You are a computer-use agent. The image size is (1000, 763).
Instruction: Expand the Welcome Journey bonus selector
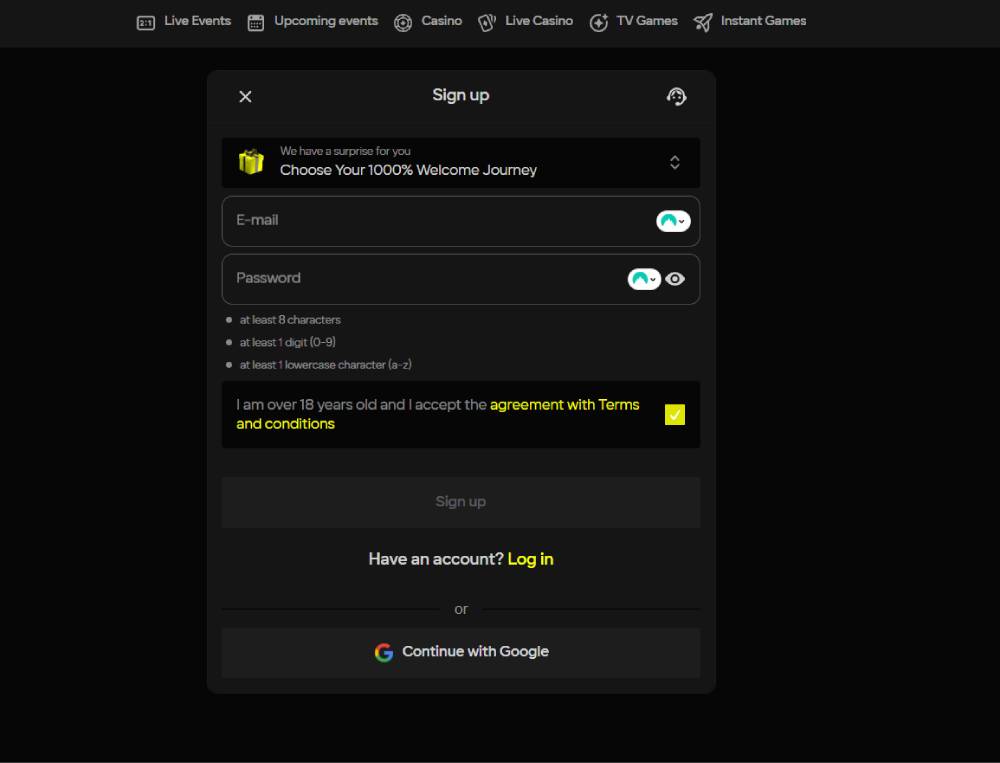pyautogui.click(x=675, y=162)
